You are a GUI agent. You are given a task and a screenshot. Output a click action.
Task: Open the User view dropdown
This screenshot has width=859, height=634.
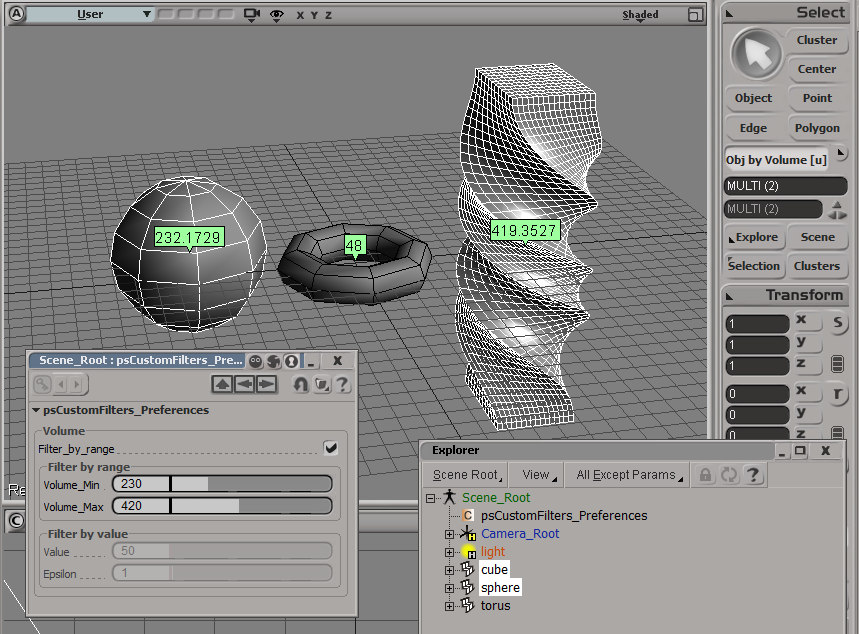pyautogui.click(x=100, y=15)
